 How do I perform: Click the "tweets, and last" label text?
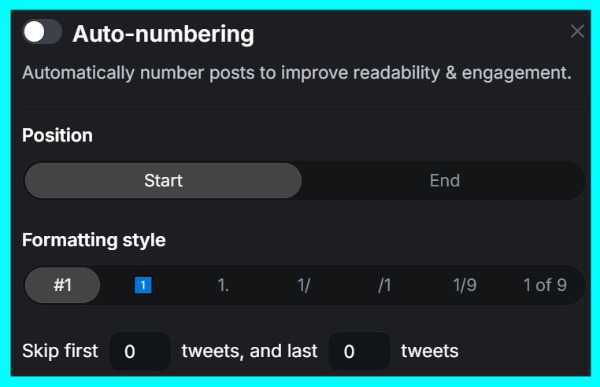click(249, 351)
